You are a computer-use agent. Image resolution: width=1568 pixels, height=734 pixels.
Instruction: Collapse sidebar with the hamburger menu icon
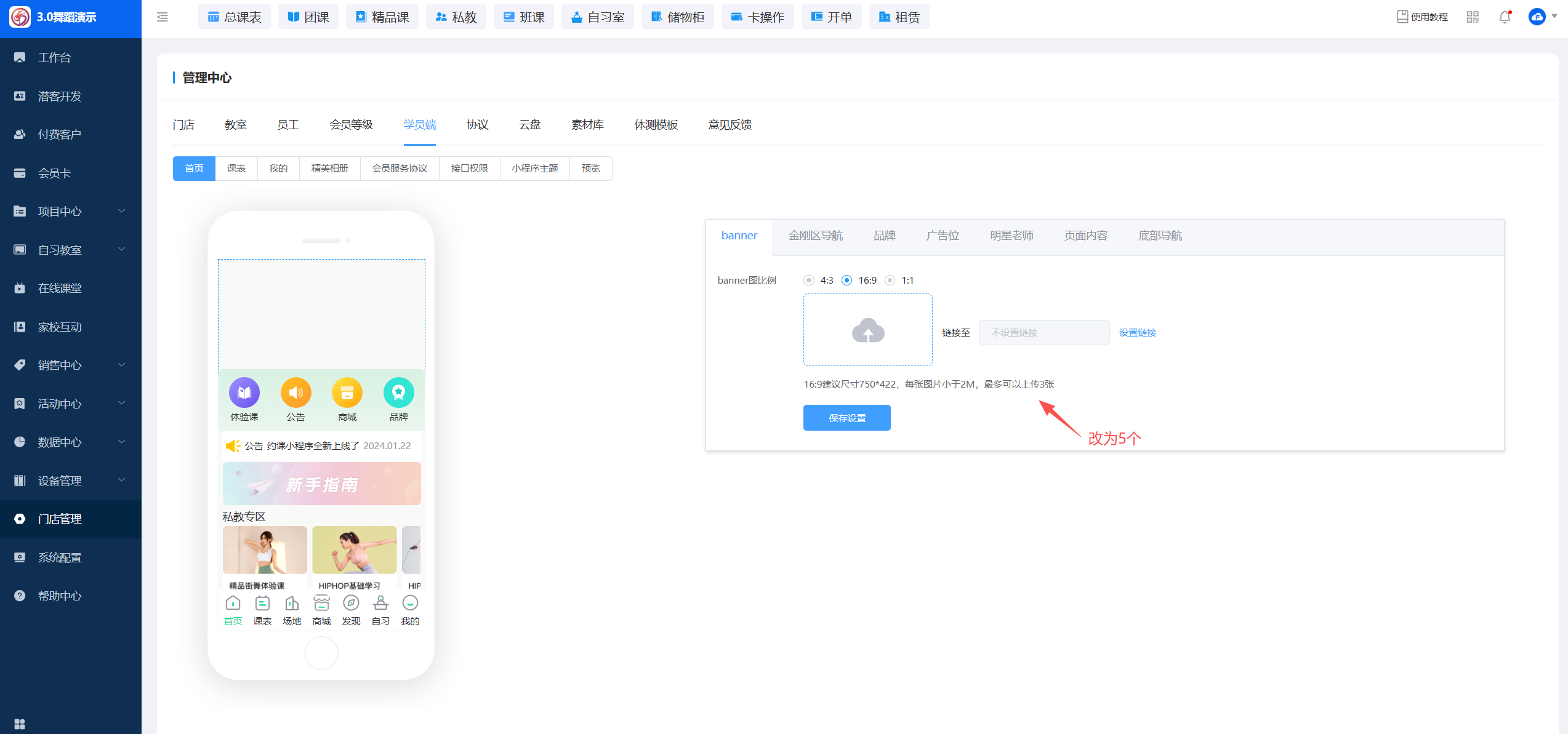[163, 17]
